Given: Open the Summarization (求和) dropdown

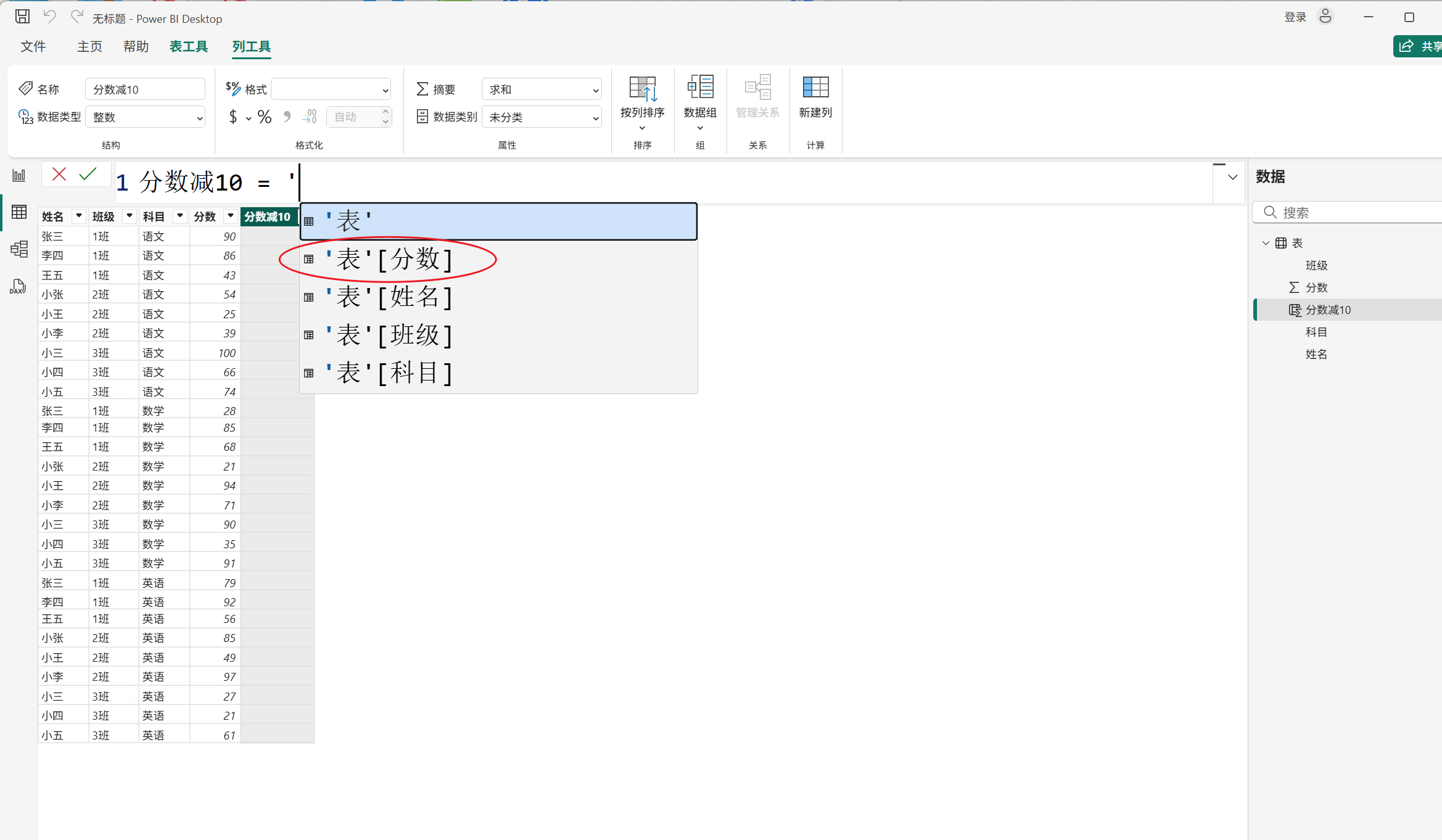Looking at the screenshot, I should [x=542, y=89].
